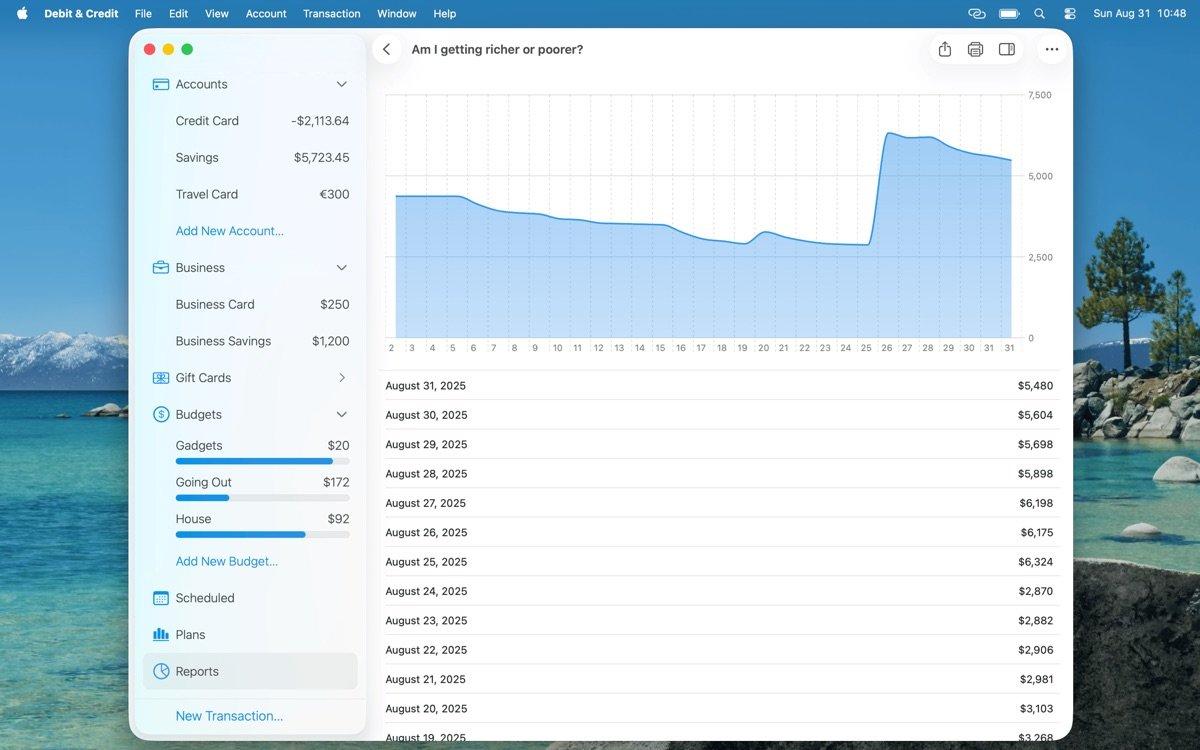Open the Account menu in menu bar
Viewport: 1200px width, 750px height.
266,14
